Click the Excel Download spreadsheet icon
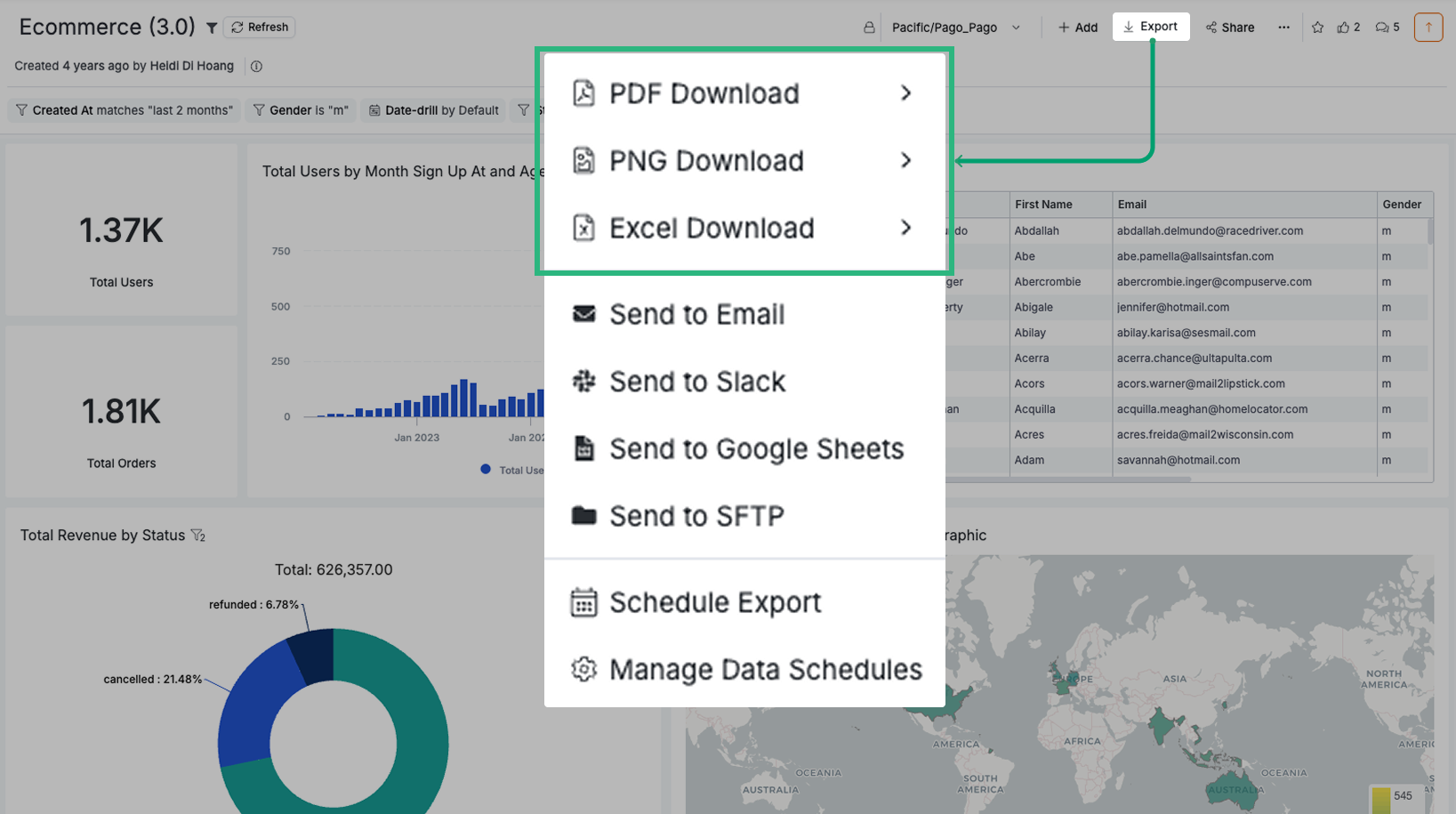The width and height of the screenshot is (1456, 814). click(583, 228)
